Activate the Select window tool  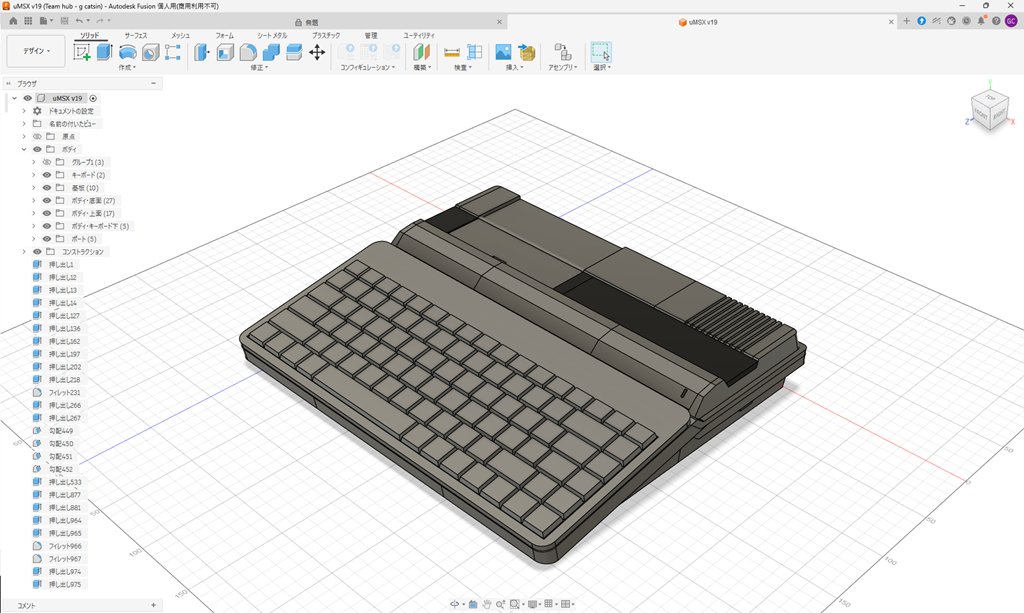tap(601, 52)
